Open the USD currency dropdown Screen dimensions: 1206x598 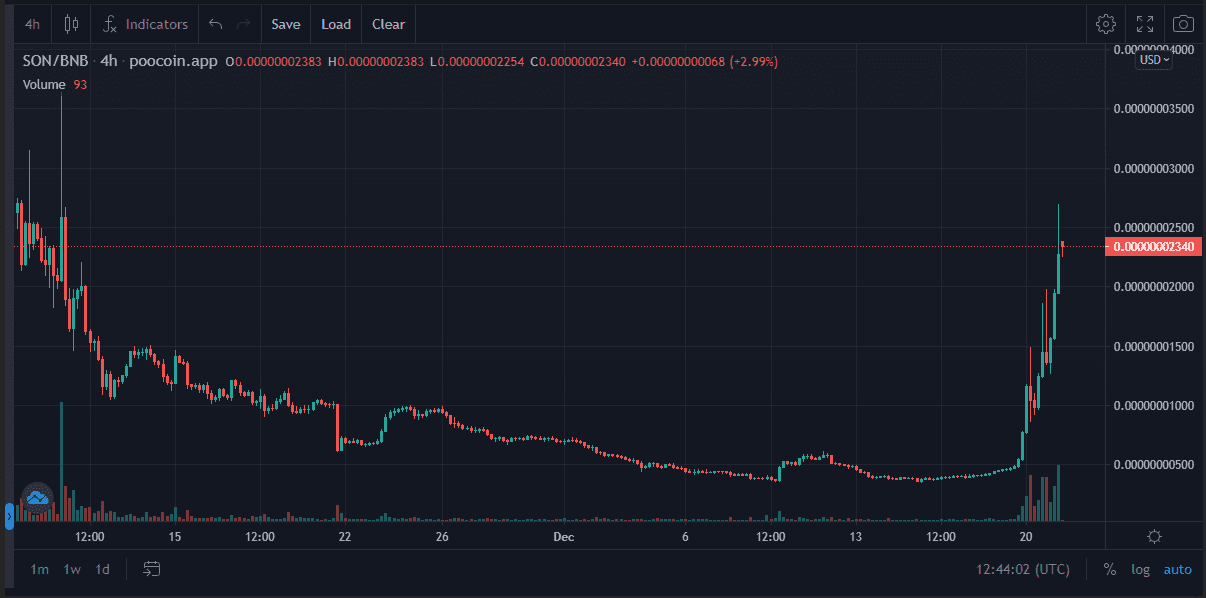(x=1152, y=60)
